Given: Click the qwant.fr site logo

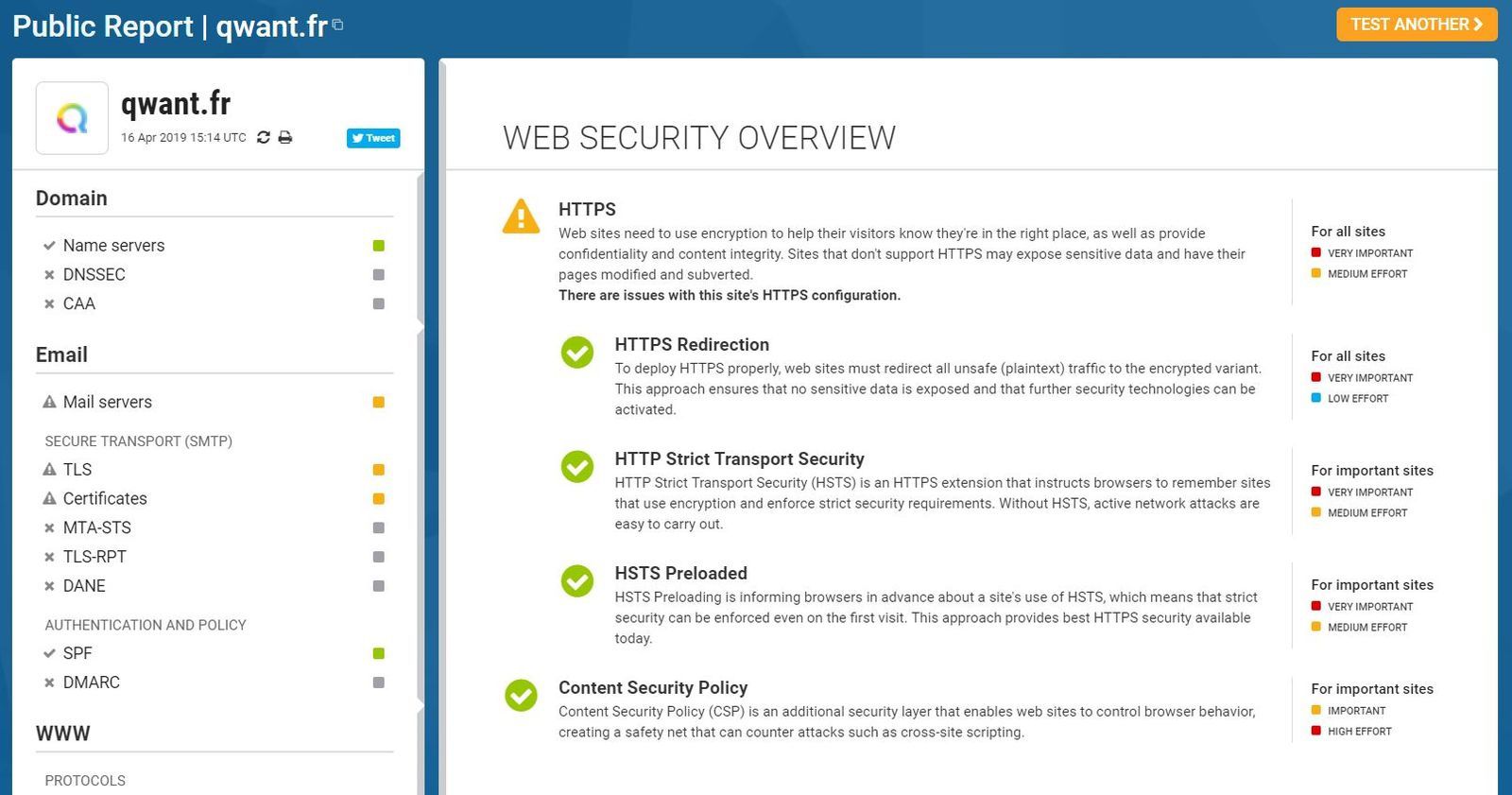Looking at the screenshot, I should 72,118.
